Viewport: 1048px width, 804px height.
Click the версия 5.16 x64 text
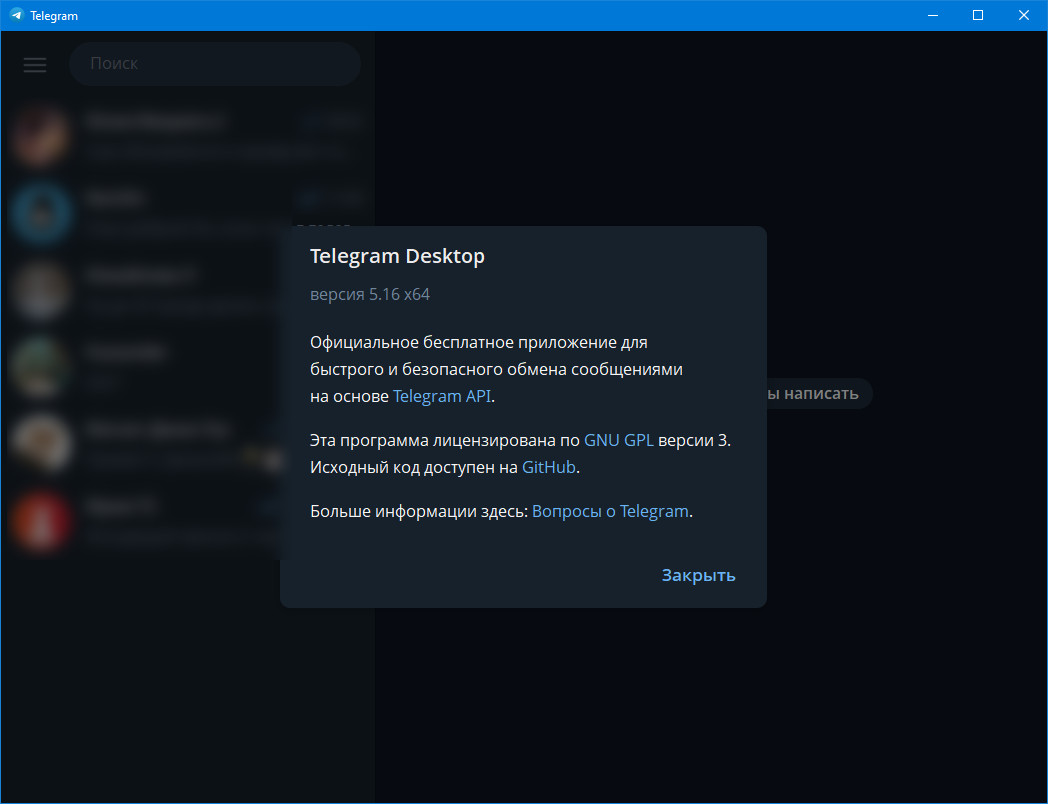[370, 295]
